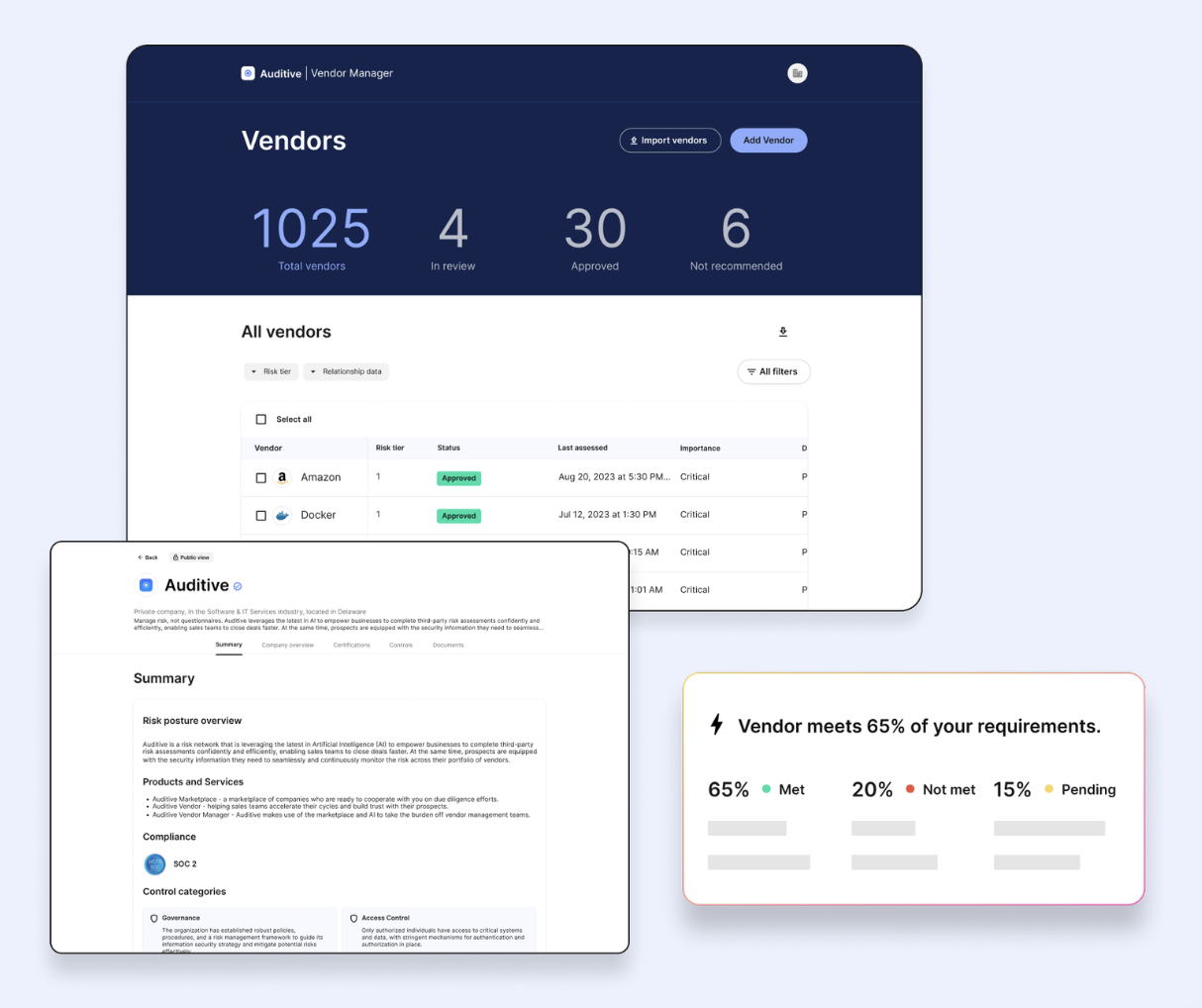Click the 15% Pending value
The width and height of the screenshot is (1202, 1008).
pos(1012,789)
